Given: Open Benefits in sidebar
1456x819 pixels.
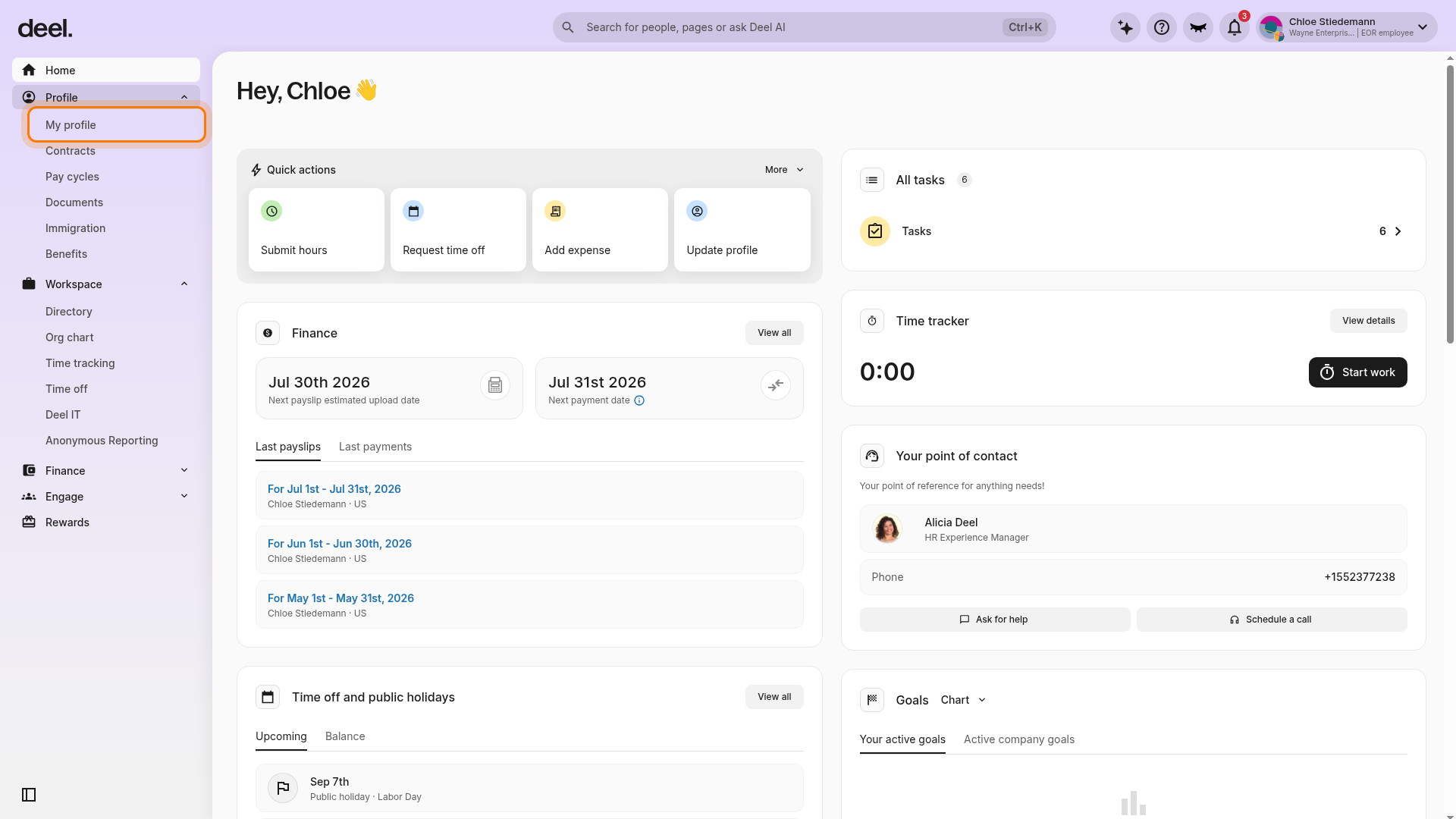Looking at the screenshot, I should (66, 254).
